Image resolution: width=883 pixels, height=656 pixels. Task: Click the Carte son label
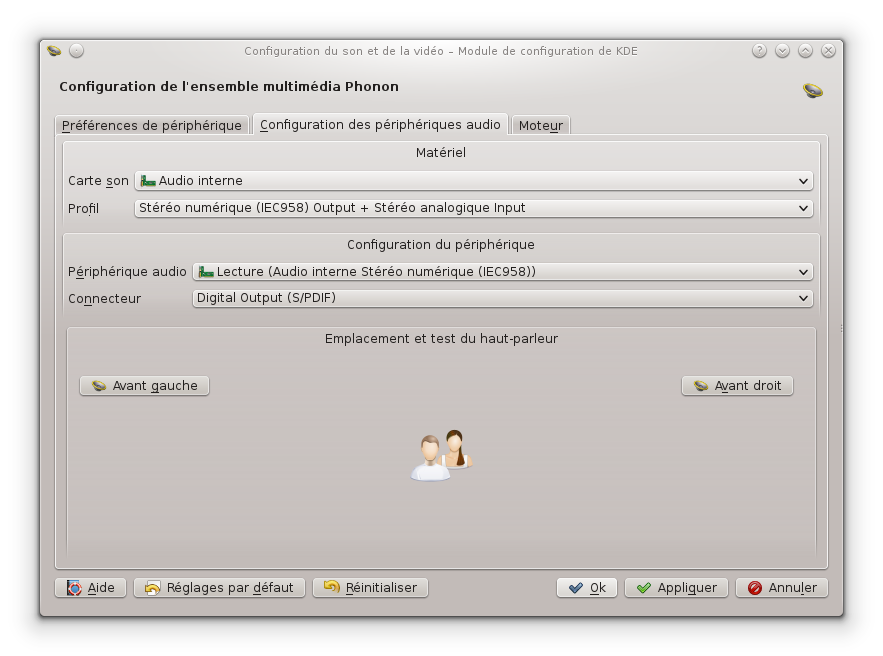tap(99, 181)
